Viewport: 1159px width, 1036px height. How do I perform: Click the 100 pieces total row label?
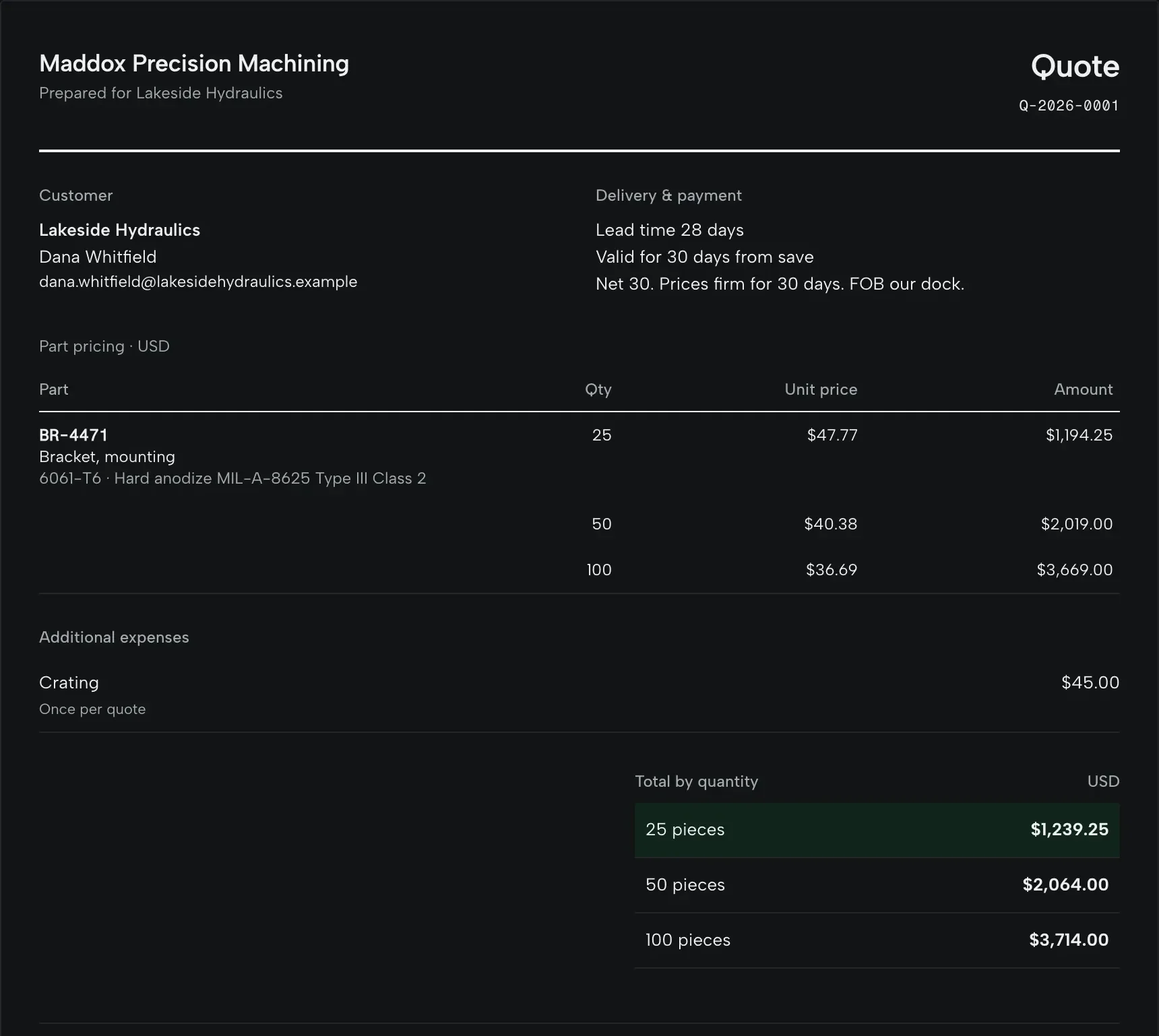point(688,940)
